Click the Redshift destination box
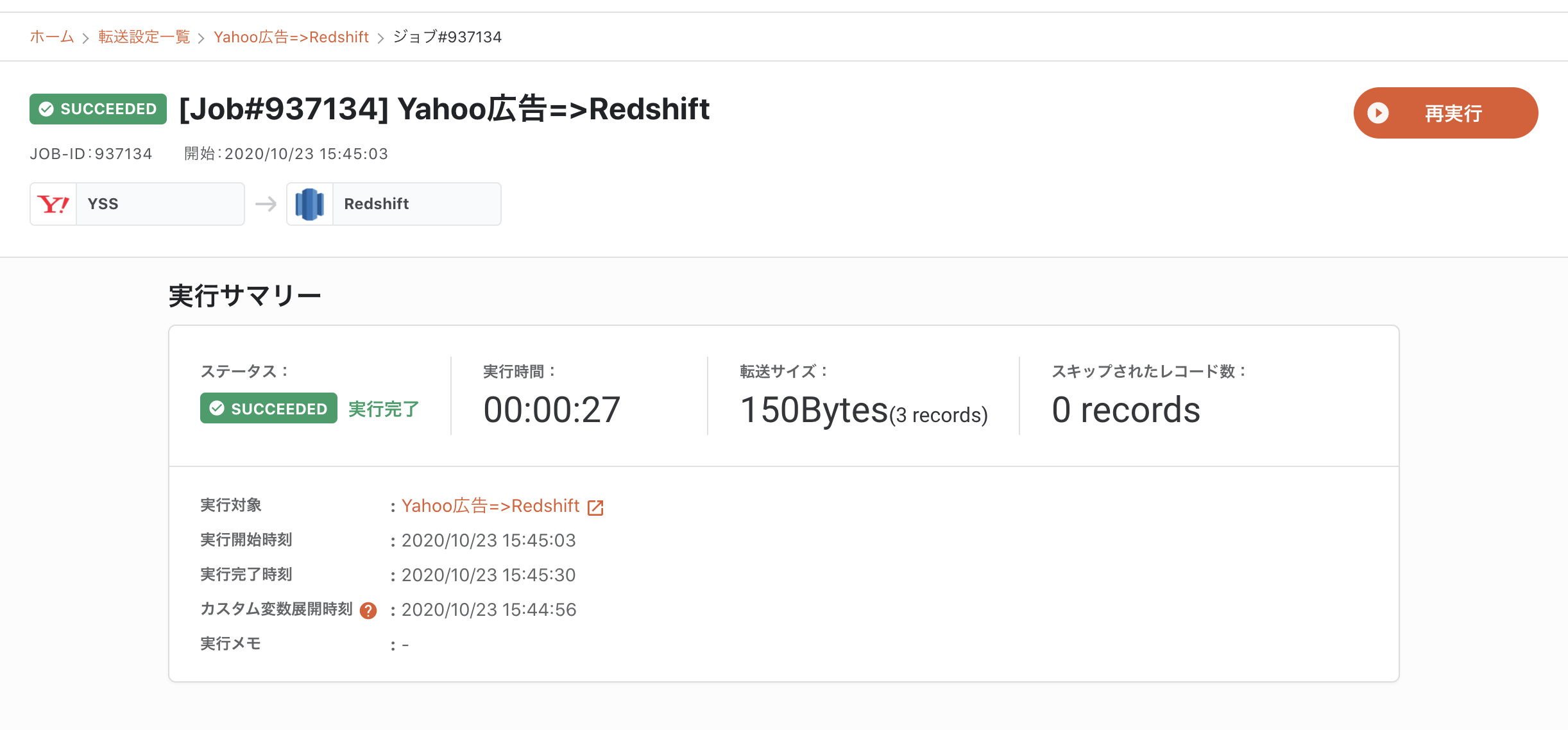 [394, 204]
